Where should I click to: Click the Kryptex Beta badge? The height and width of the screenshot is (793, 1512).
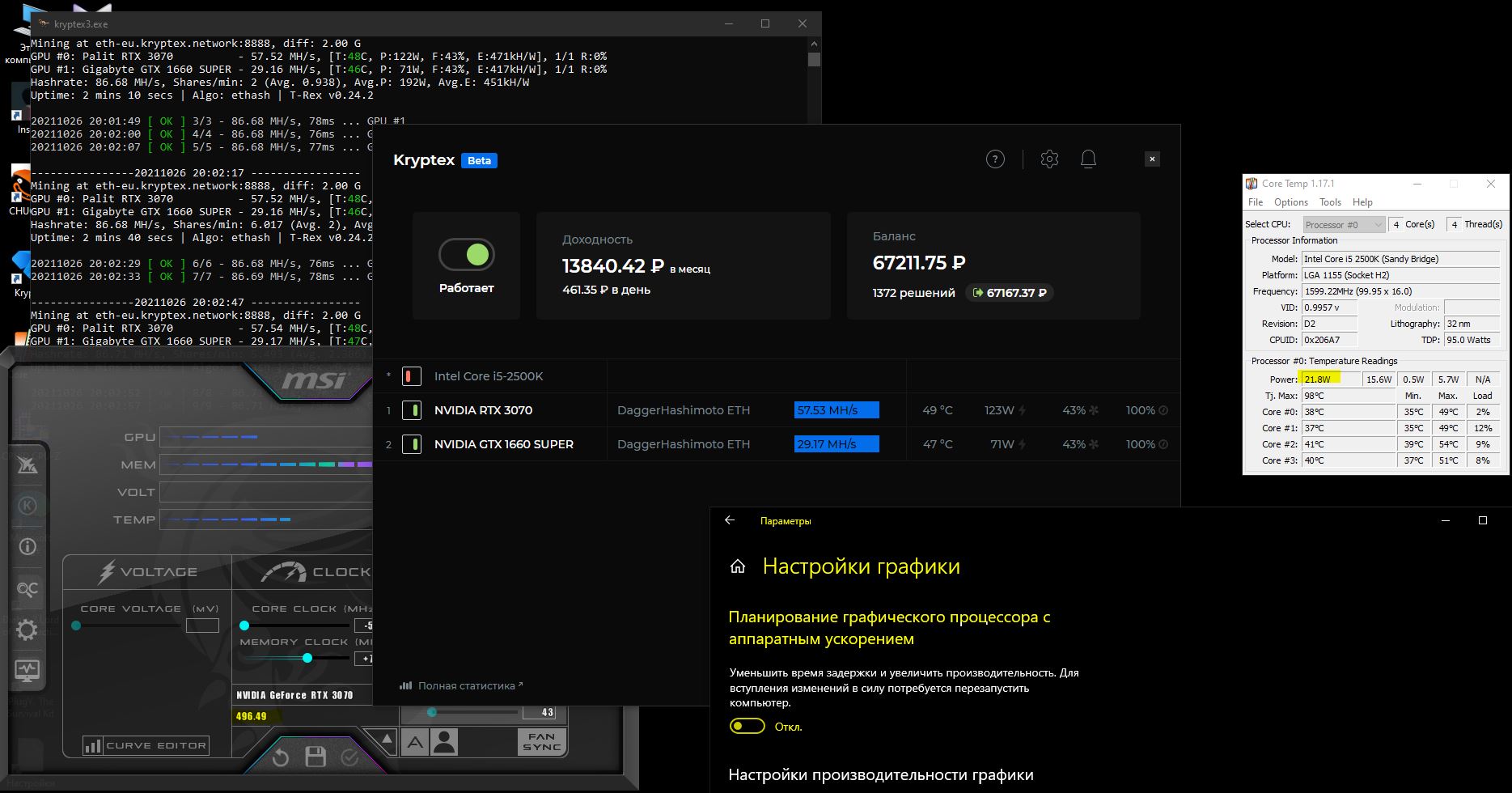[x=479, y=160]
